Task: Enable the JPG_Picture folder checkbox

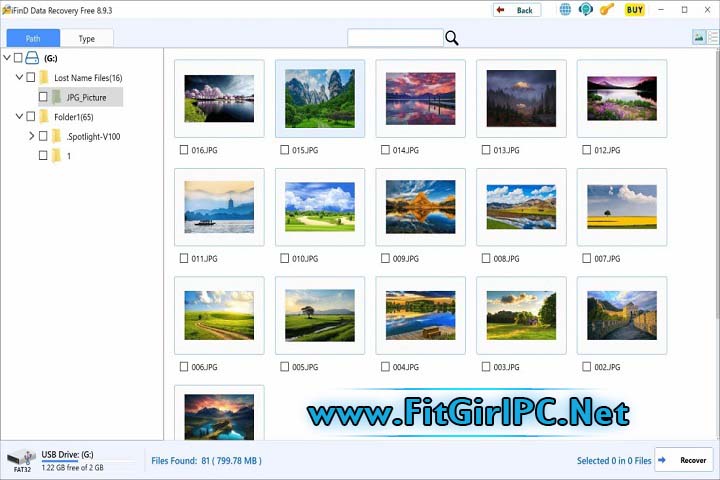Action: (x=43, y=97)
